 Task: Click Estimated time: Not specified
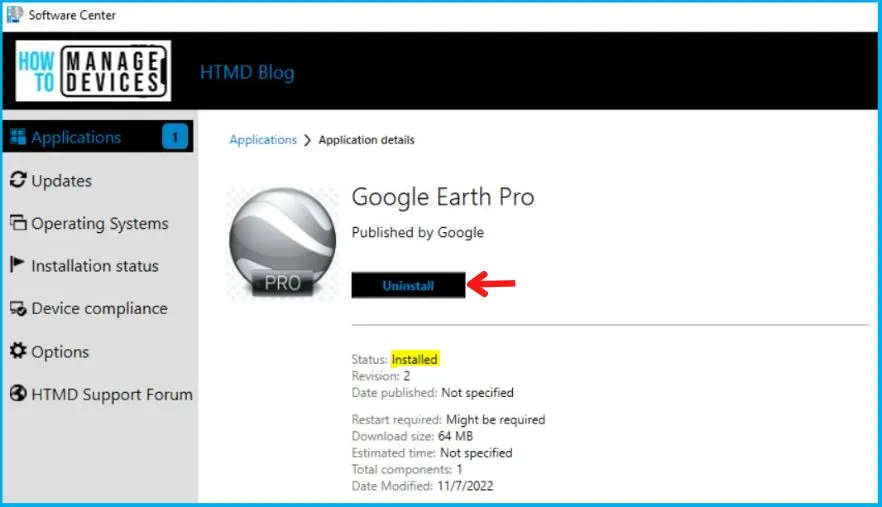[432, 453]
